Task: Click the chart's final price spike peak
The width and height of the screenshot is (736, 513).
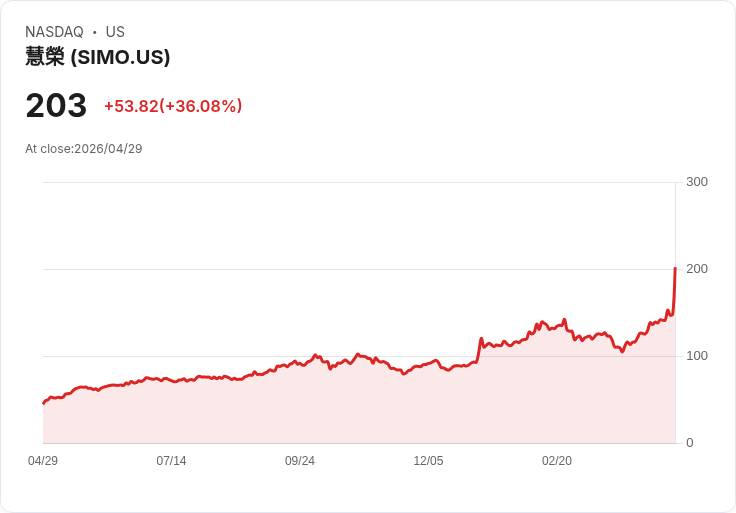Action: (x=675, y=268)
